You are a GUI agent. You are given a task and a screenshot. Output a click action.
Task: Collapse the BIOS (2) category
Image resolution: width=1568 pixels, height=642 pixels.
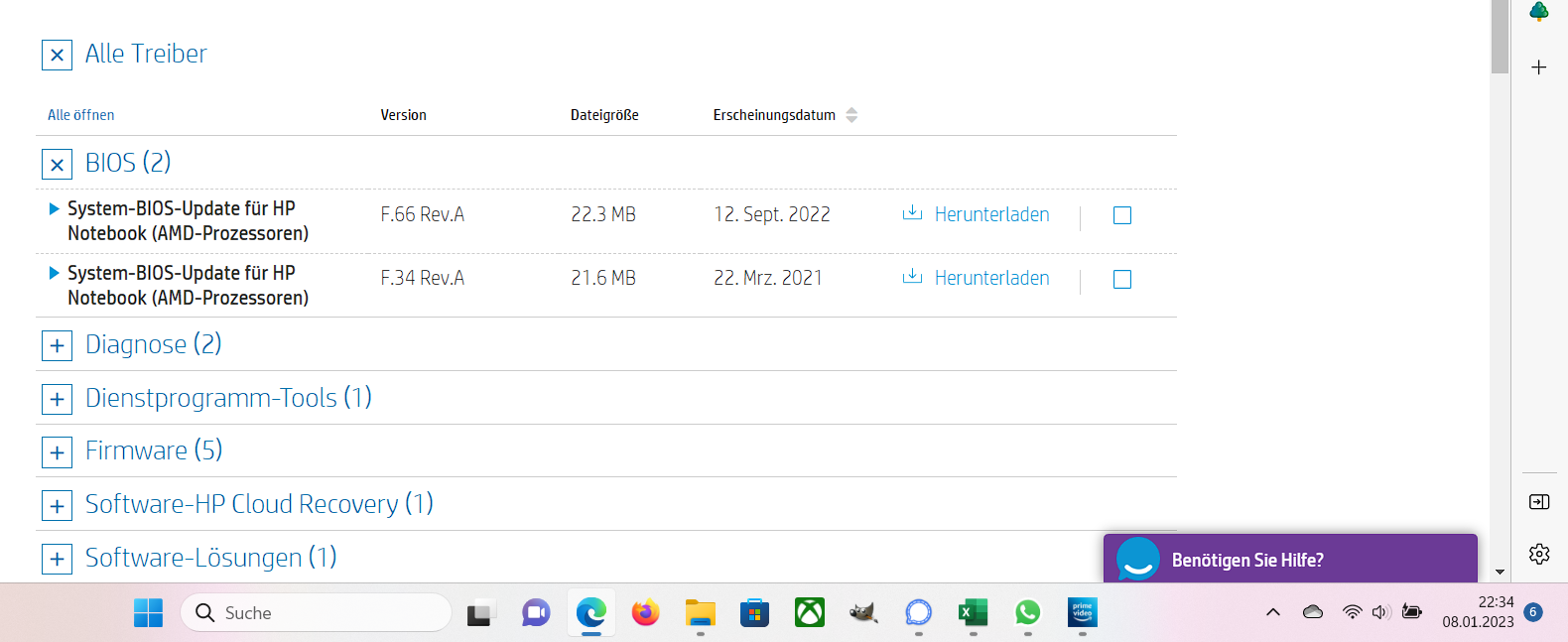point(57,164)
